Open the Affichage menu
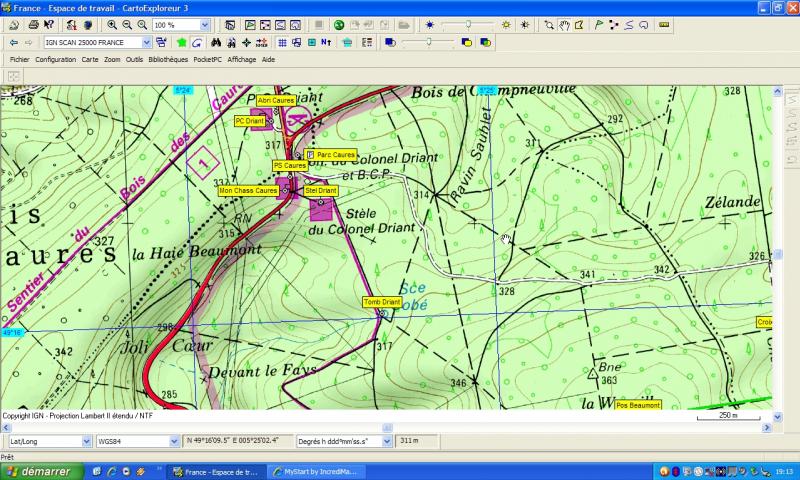Screen dimensions: 800x480 [x=242, y=59]
